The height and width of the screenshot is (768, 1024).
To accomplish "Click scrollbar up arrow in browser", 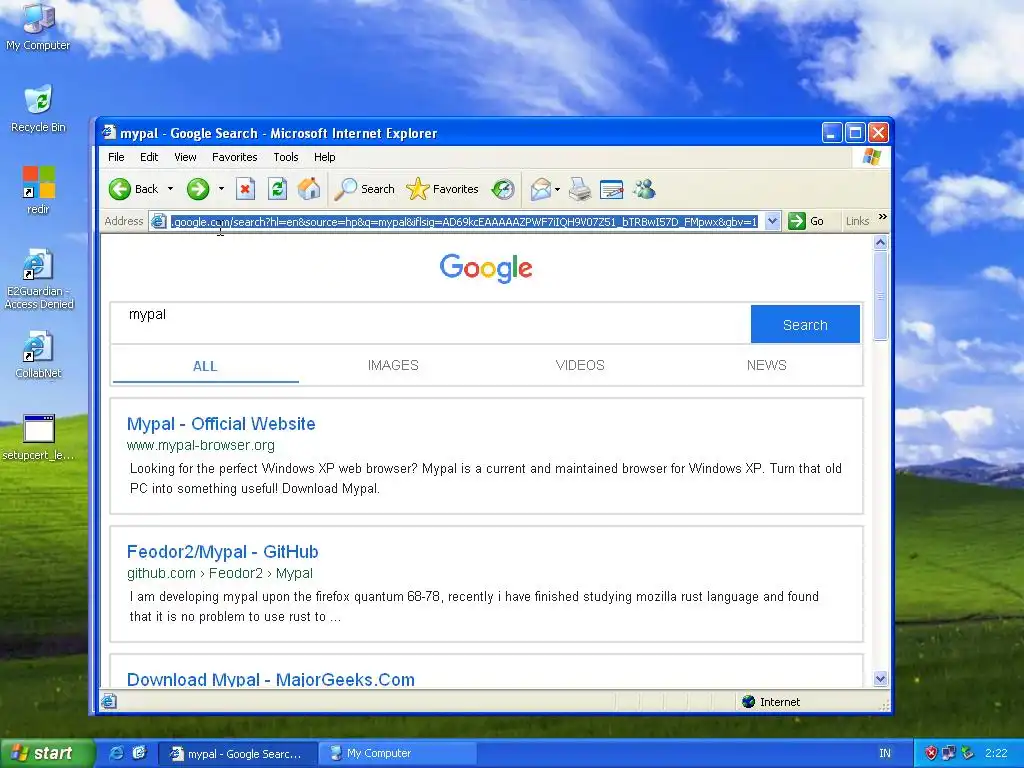I will click(x=880, y=243).
